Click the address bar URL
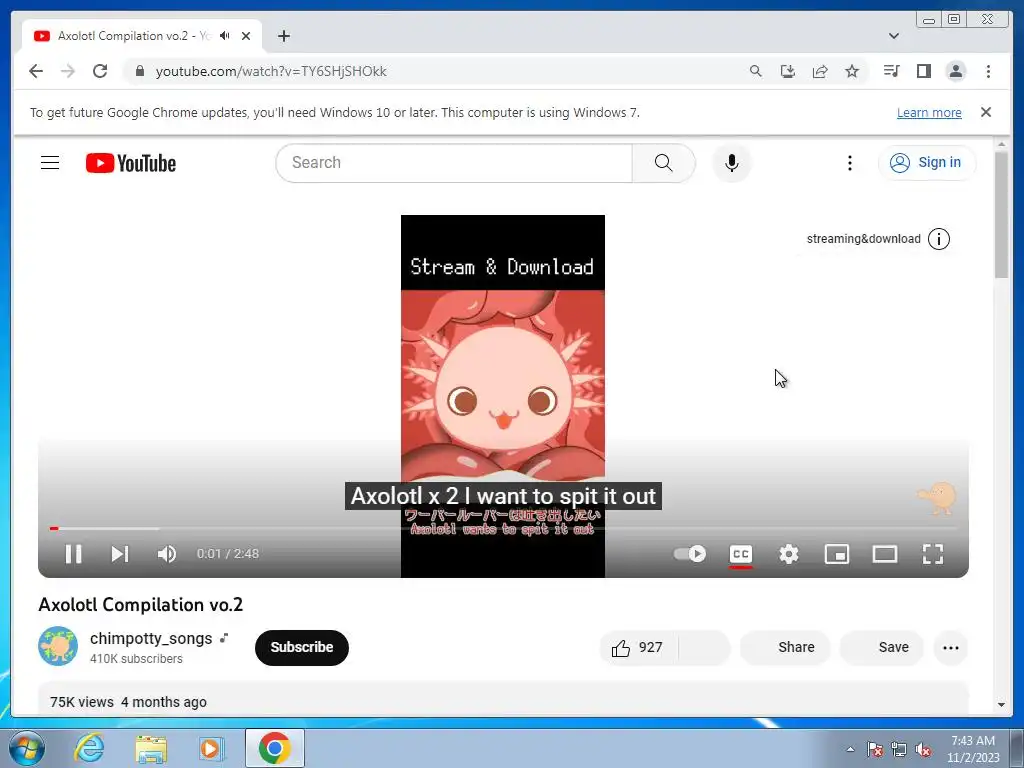Screen dimensions: 1024x768 pos(271,71)
